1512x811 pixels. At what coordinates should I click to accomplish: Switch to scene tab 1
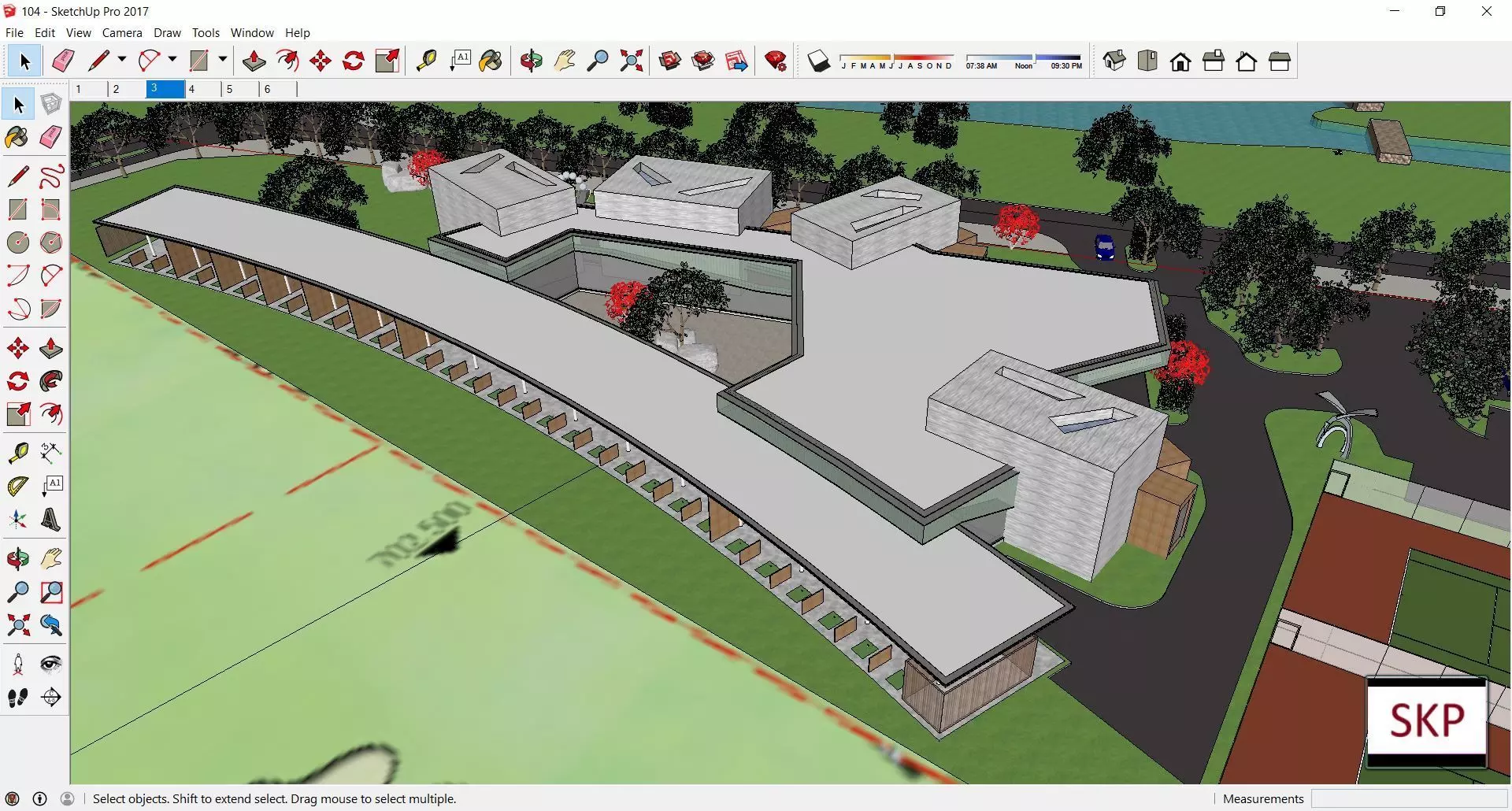(89, 89)
